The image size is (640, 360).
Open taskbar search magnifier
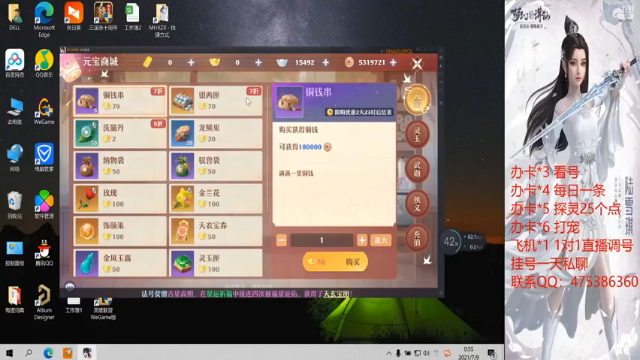point(29,353)
